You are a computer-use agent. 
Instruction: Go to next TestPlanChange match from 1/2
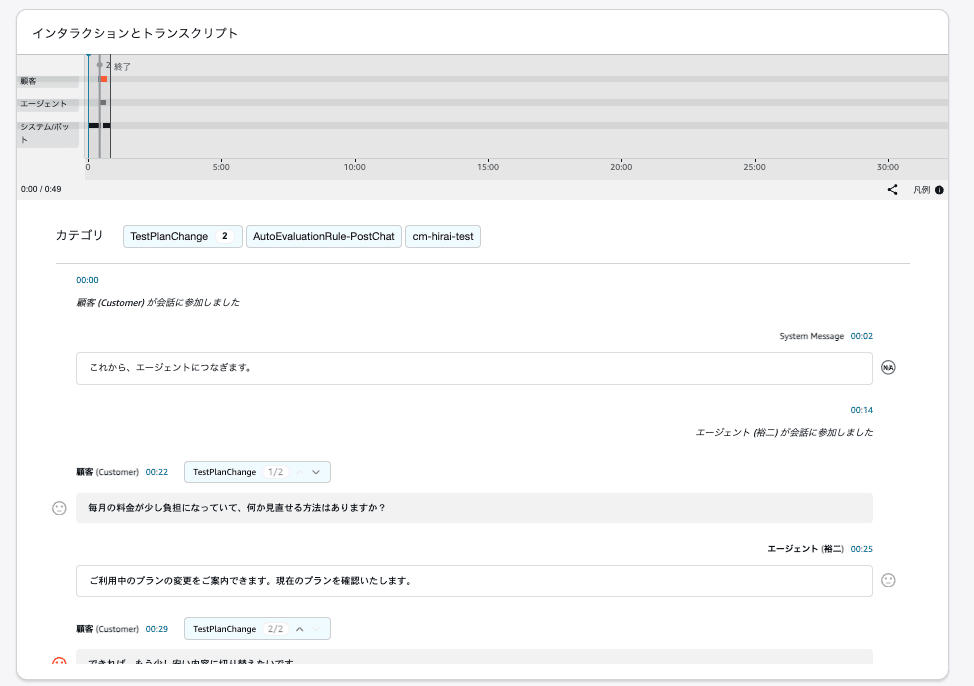316,472
